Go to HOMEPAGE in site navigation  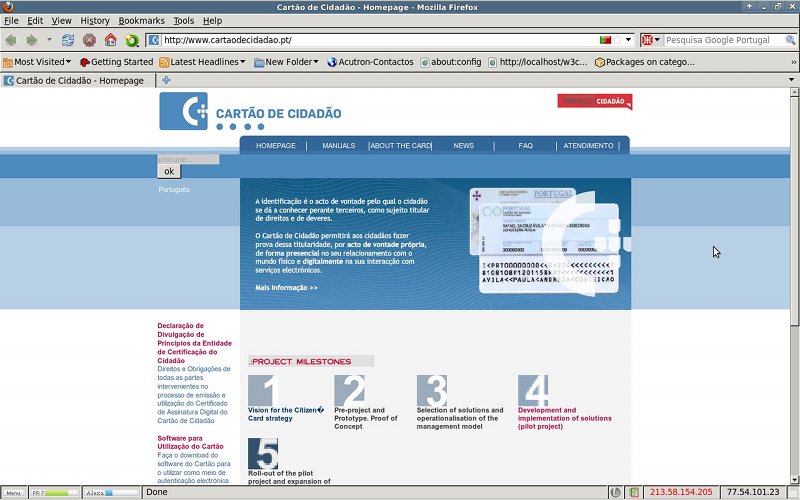276,145
